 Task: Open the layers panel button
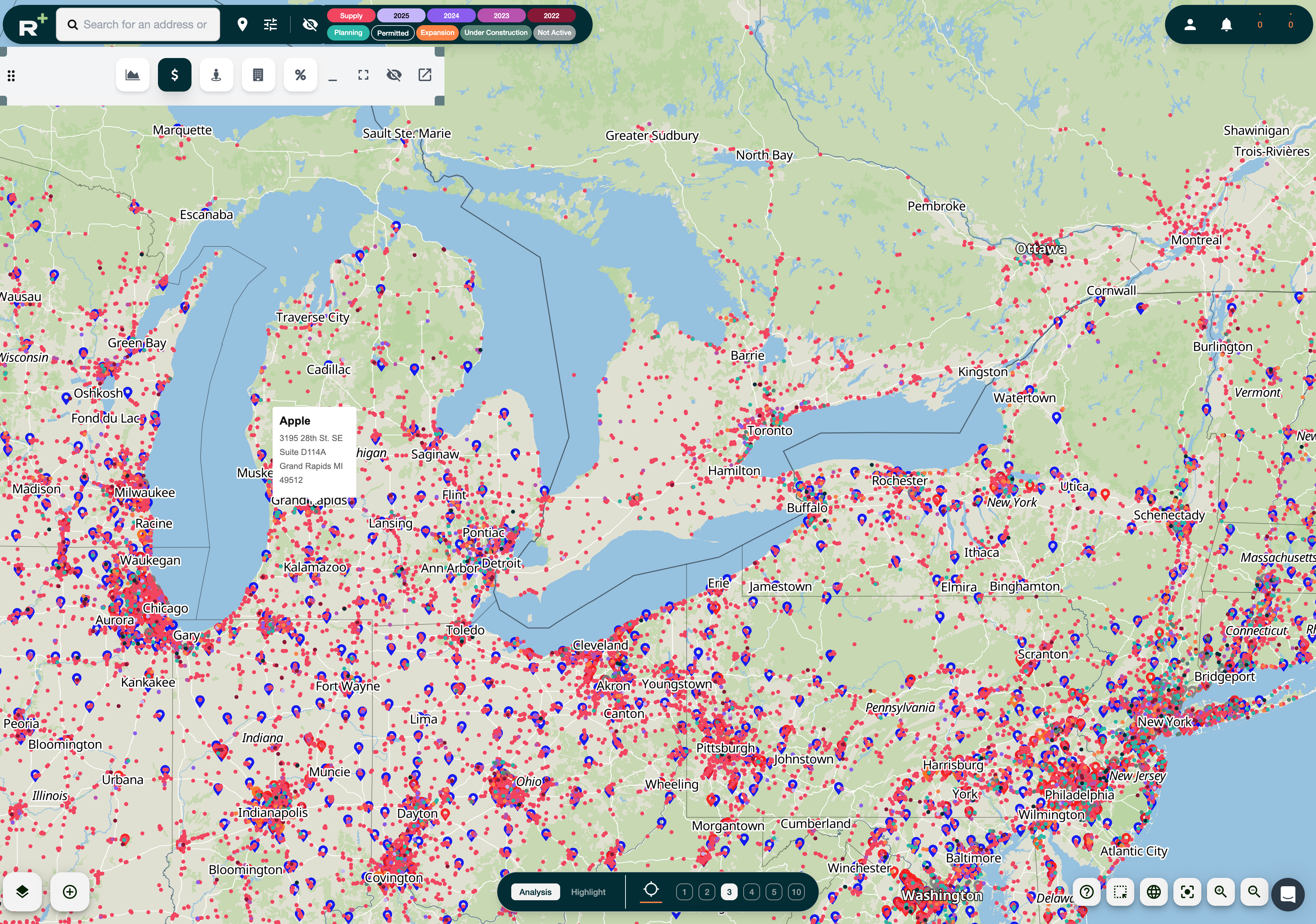(x=22, y=892)
